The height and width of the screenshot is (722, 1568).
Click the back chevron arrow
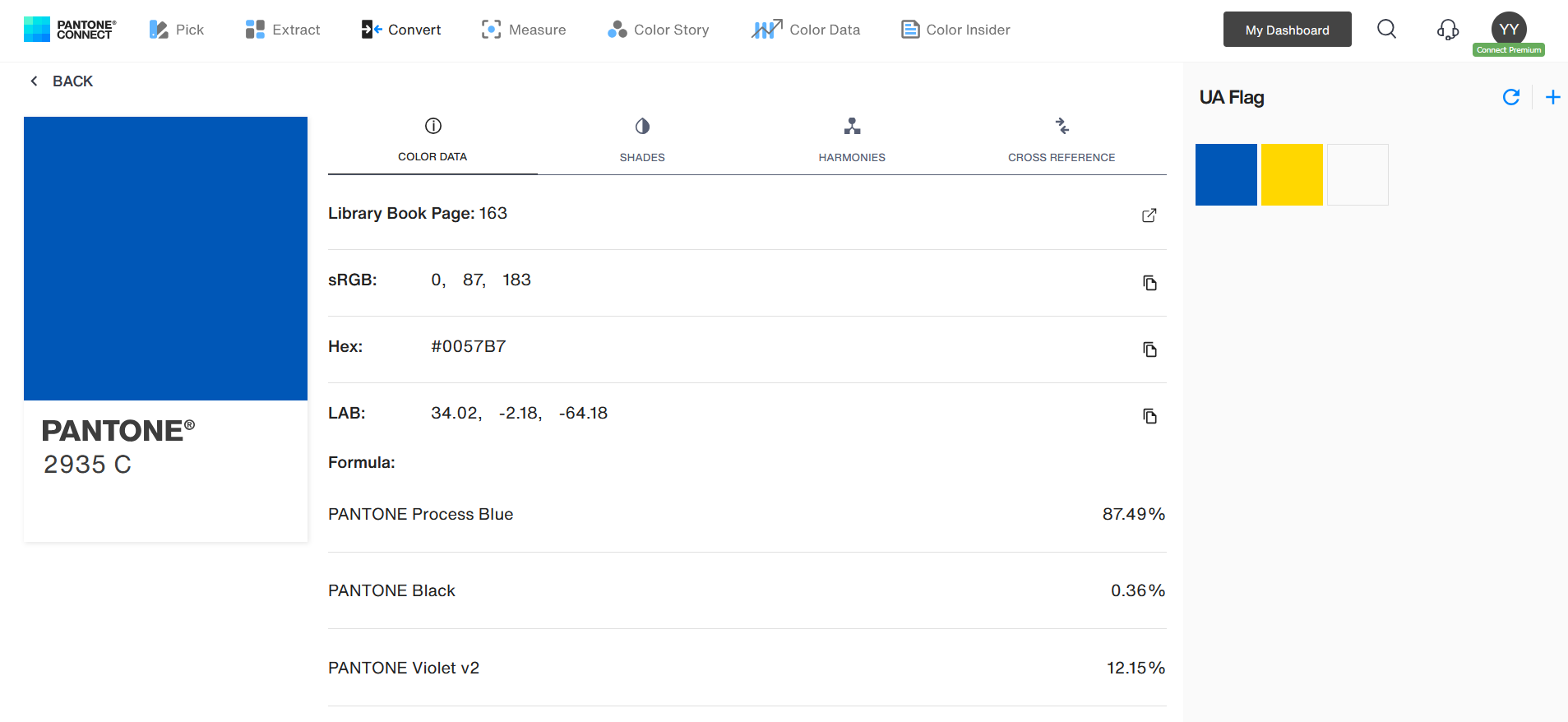coord(34,81)
